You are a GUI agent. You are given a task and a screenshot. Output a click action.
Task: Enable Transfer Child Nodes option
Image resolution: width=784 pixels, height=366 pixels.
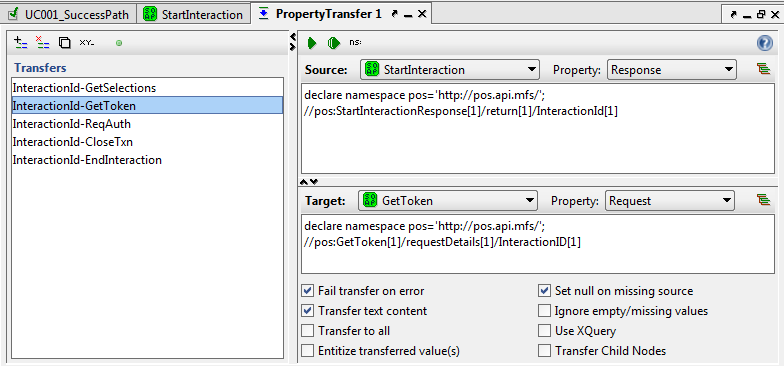(x=544, y=351)
